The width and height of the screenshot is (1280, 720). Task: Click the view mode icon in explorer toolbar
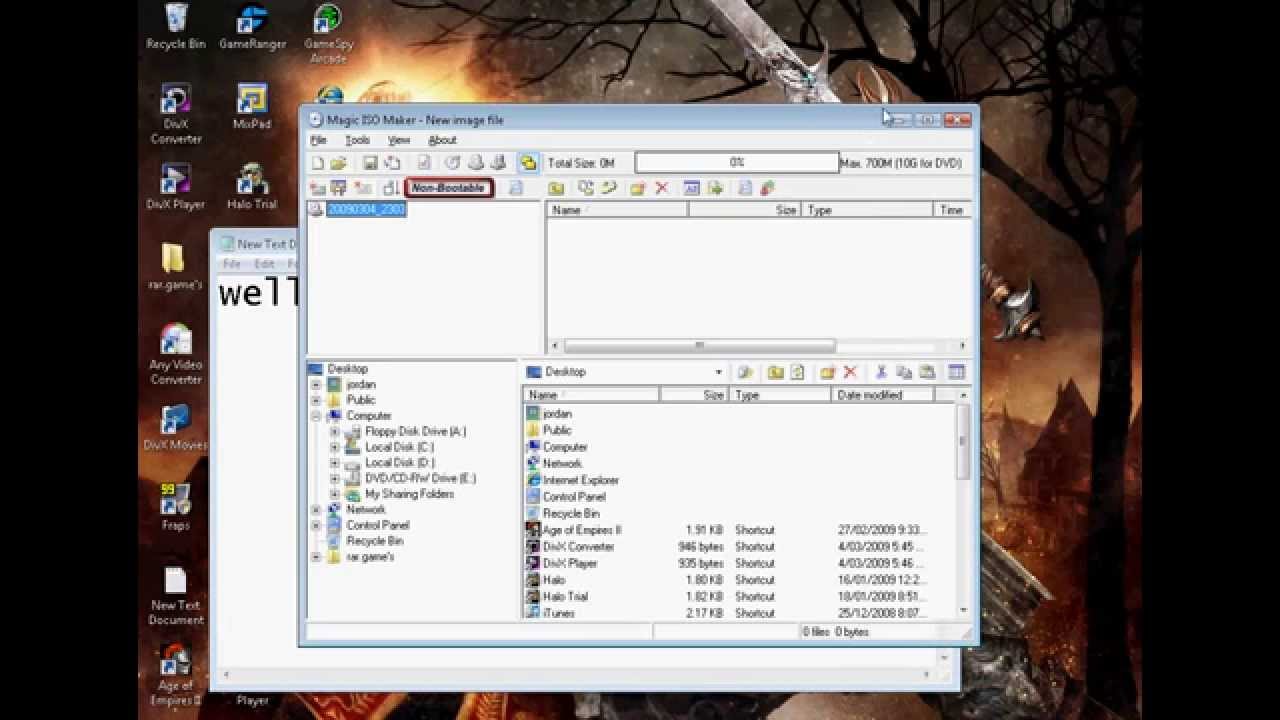[957, 372]
